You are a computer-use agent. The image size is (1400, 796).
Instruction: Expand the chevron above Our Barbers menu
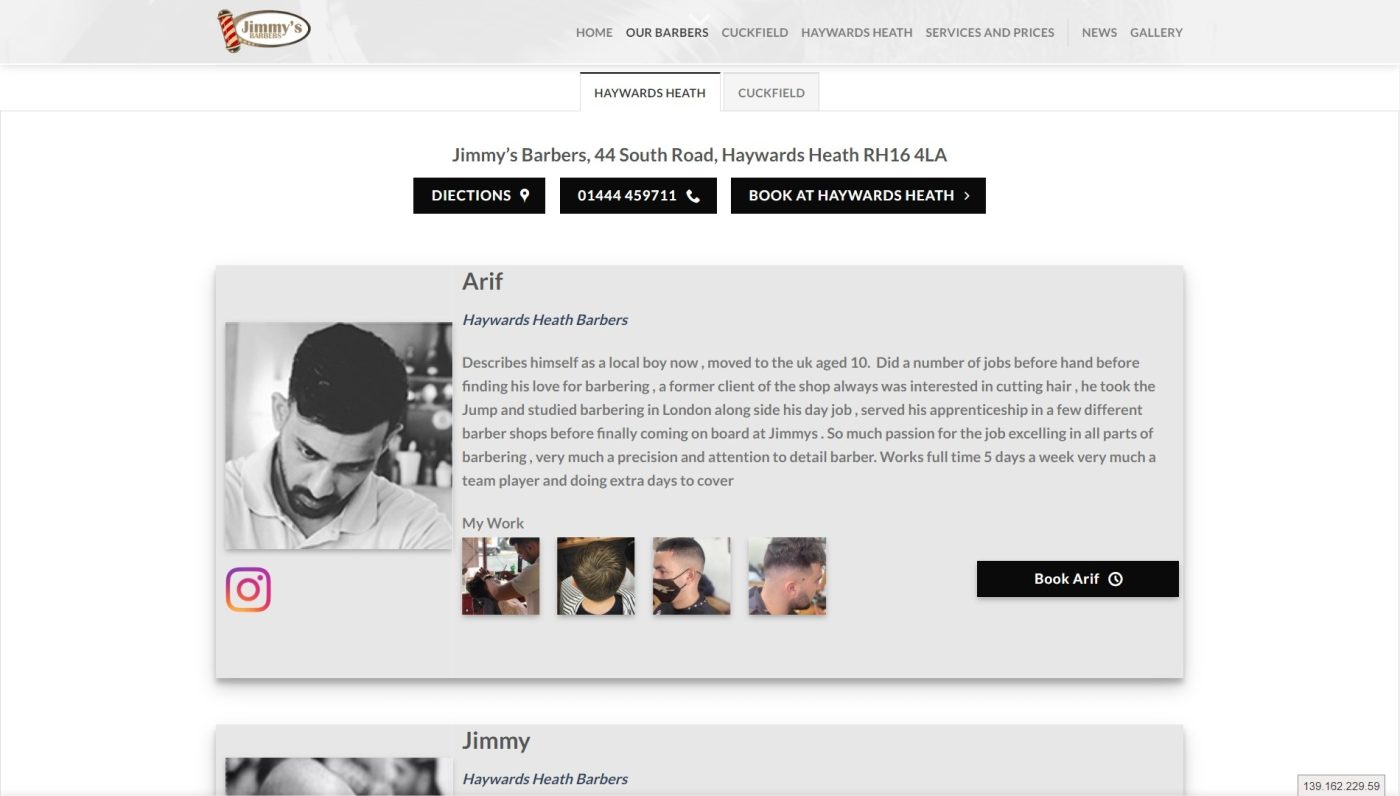(700, 18)
